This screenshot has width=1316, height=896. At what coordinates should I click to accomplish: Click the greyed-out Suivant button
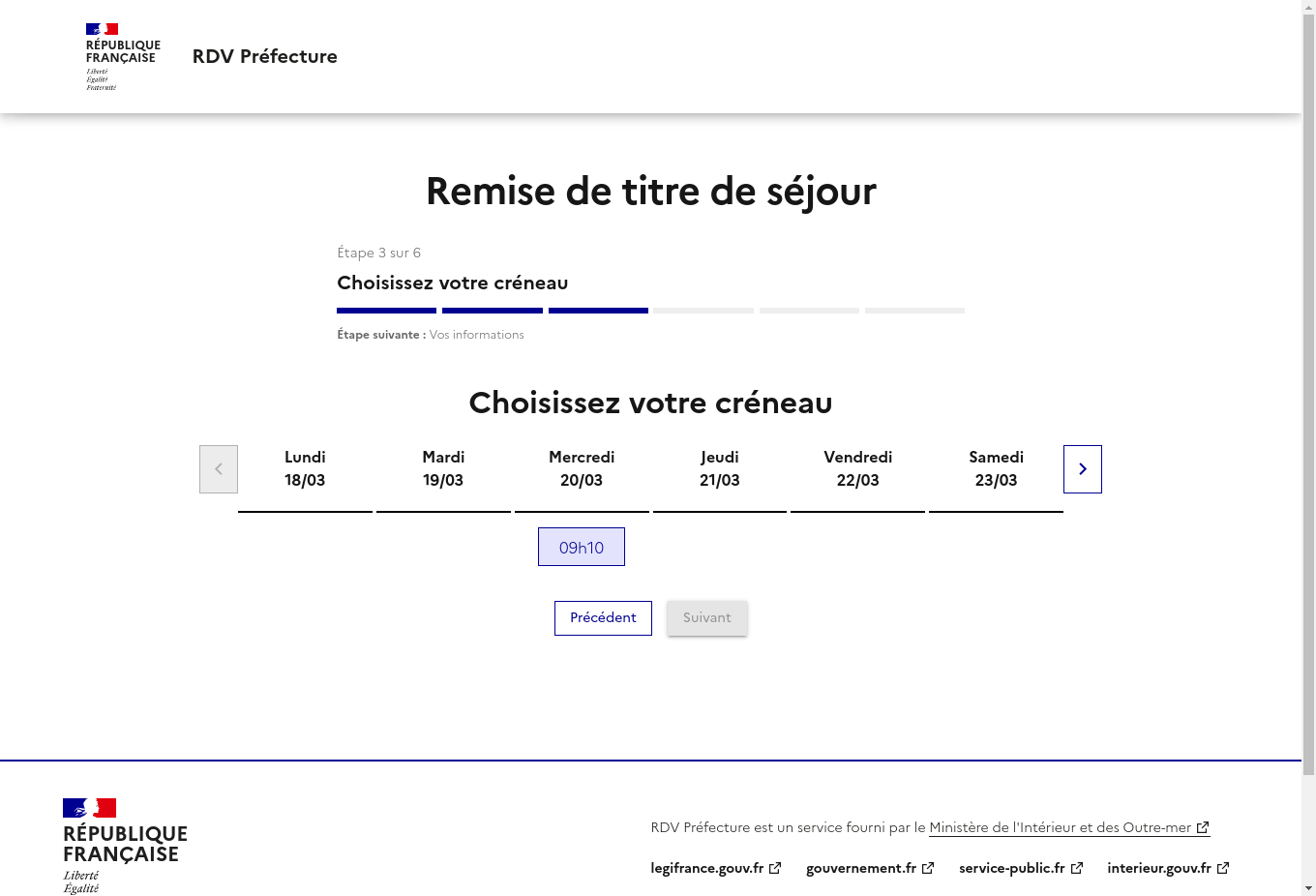click(x=707, y=618)
